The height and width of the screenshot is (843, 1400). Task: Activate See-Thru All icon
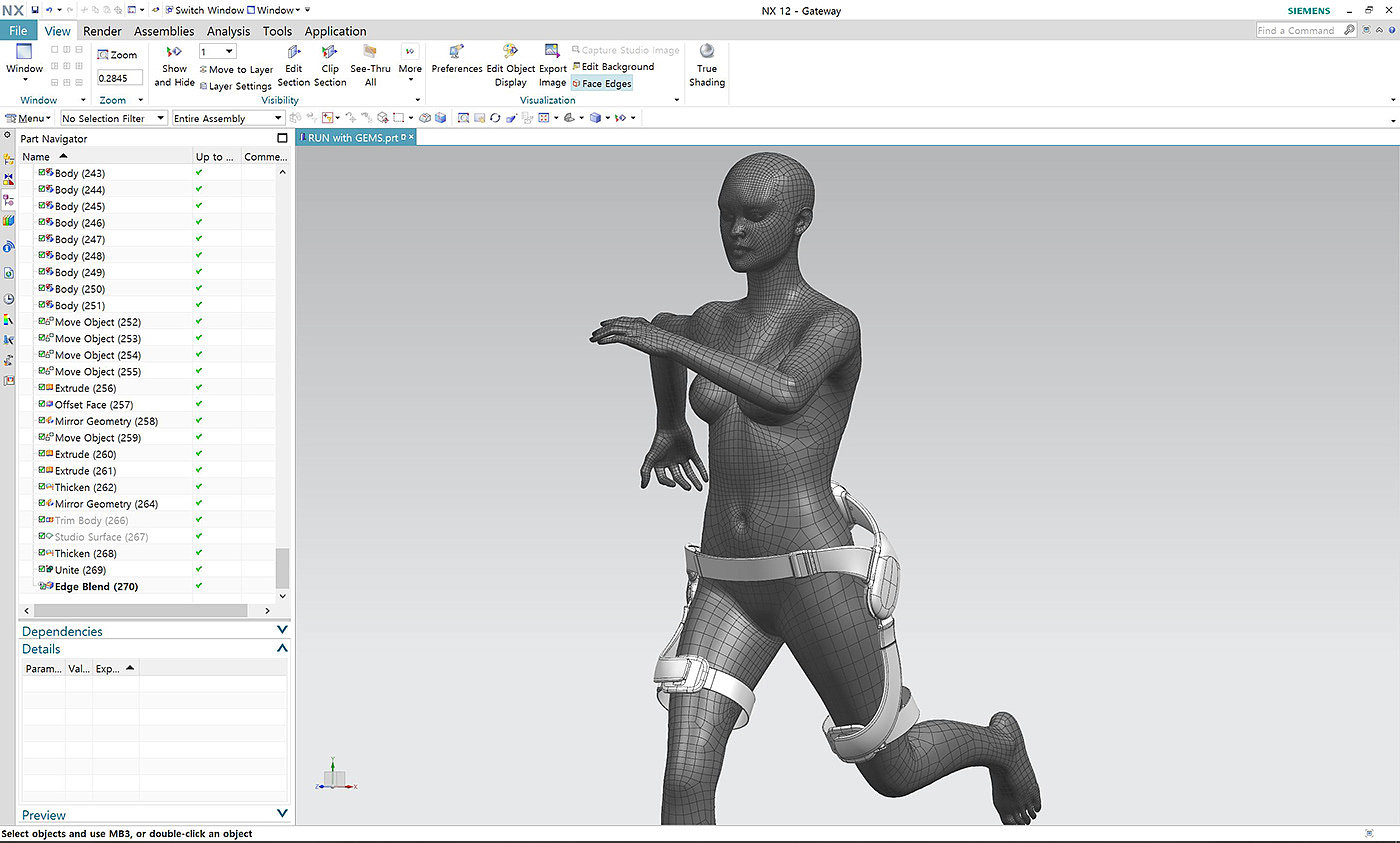pyautogui.click(x=370, y=53)
